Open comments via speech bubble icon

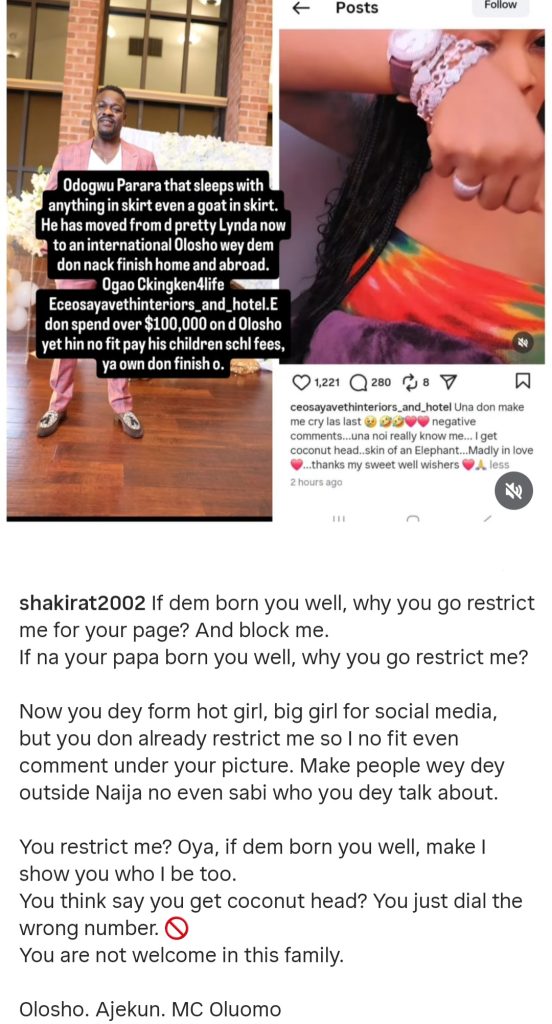coord(359,382)
